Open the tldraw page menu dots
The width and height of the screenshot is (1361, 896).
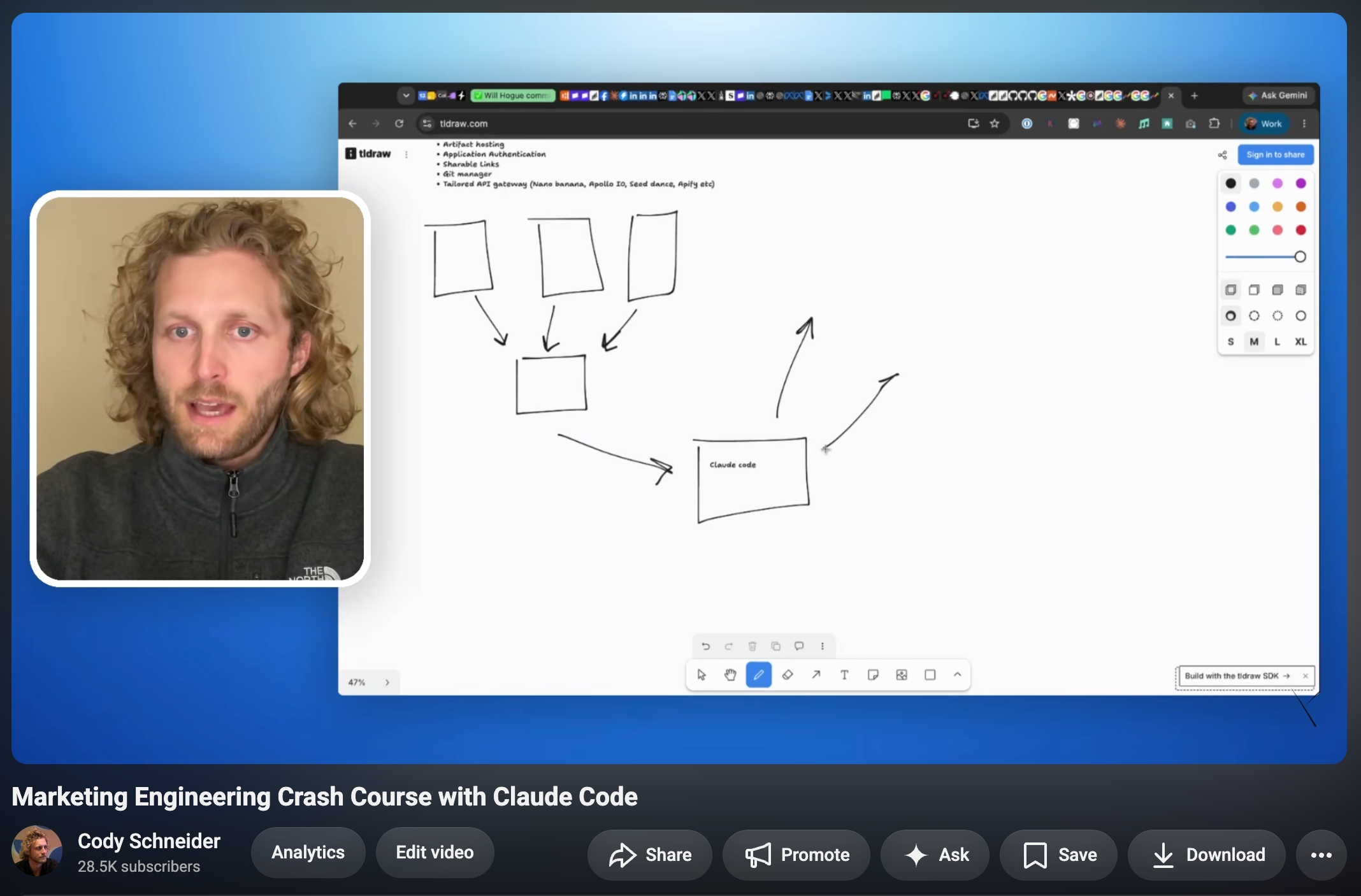[x=407, y=154]
